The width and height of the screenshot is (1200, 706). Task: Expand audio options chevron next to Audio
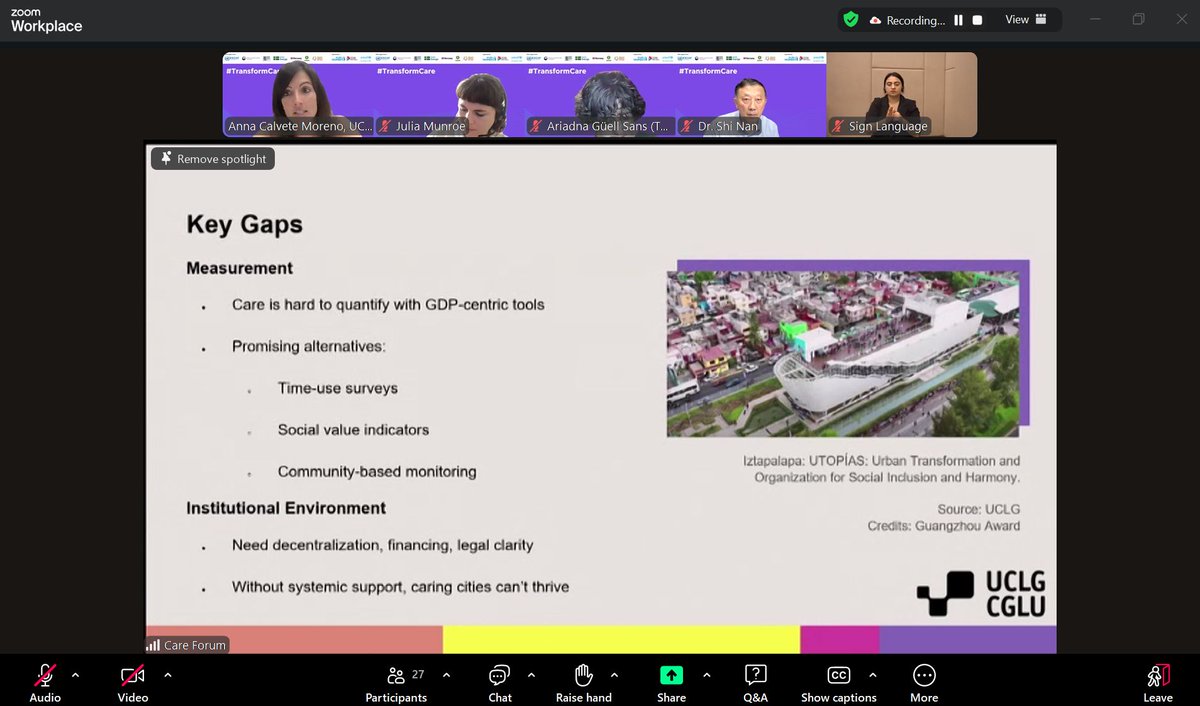75,675
